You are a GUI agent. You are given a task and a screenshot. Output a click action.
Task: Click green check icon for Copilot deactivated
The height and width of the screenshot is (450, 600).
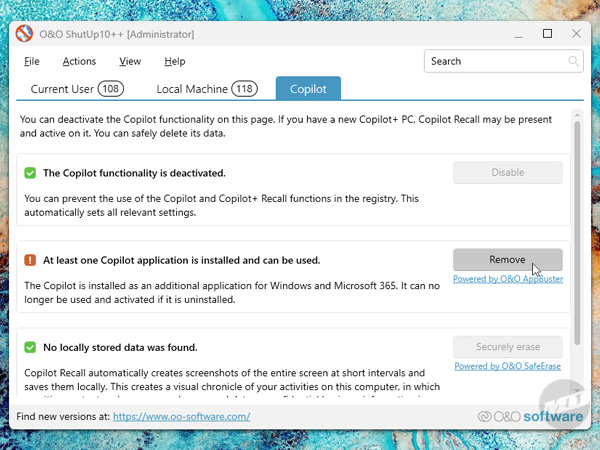tap(30, 173)
